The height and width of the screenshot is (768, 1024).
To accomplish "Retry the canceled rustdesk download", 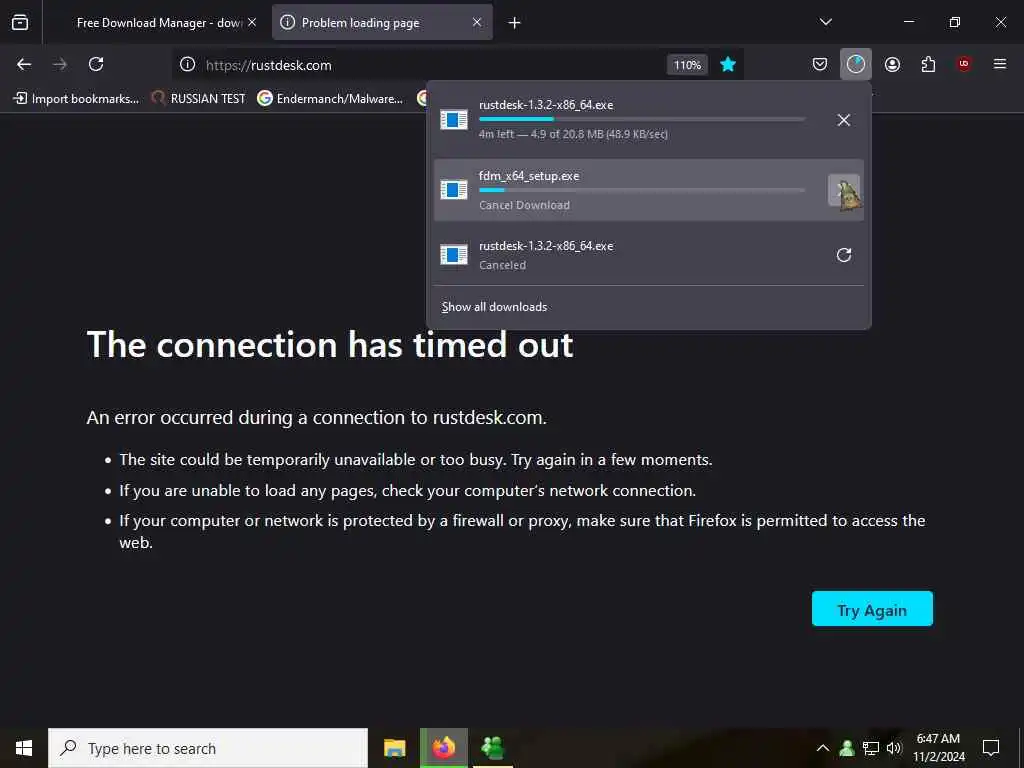I will 844,255.
